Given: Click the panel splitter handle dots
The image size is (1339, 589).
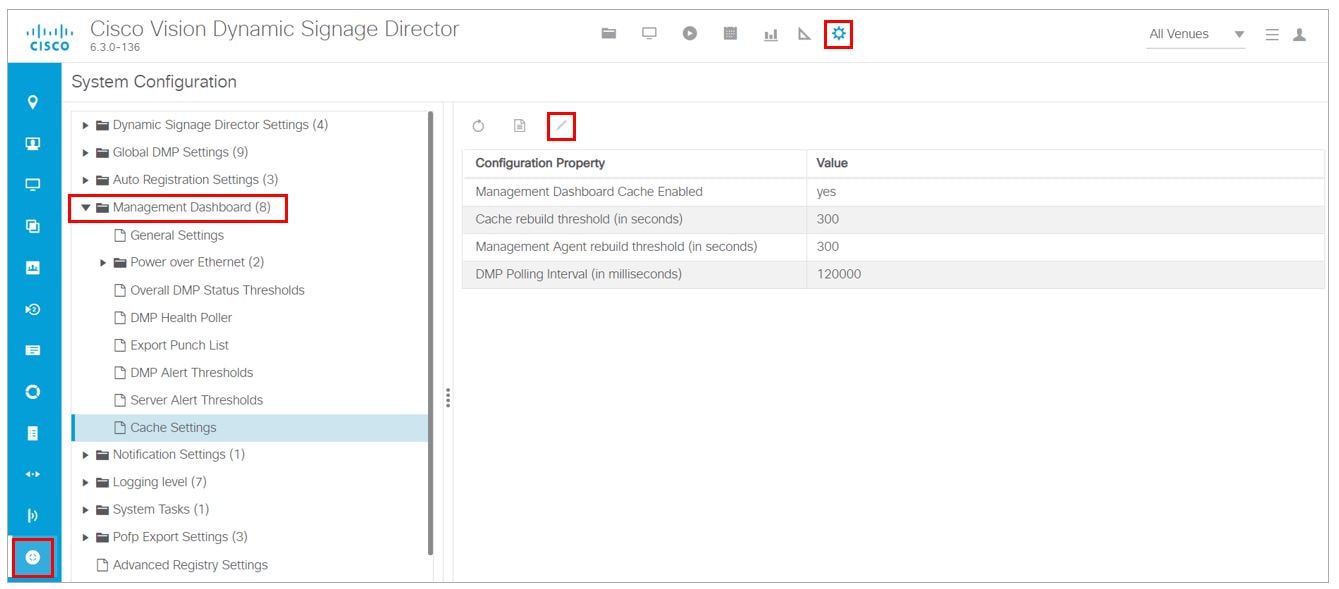Looking at the screenshot, I should pyautogui.click(x=448, y=398).
